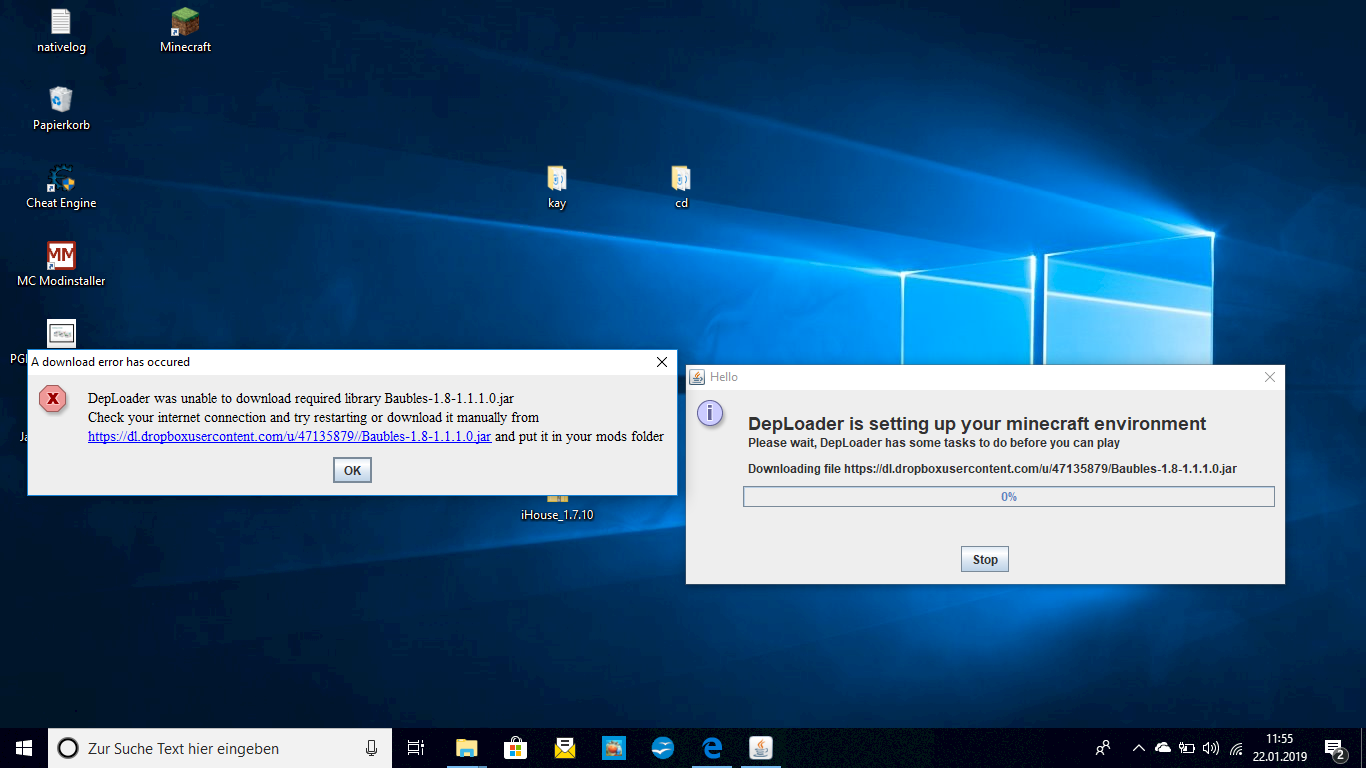The height and width of the screenshot is (768, 1366).
Task: Switch to the running Java DepLoader in taskbar
Action: (x=760, y=748)
